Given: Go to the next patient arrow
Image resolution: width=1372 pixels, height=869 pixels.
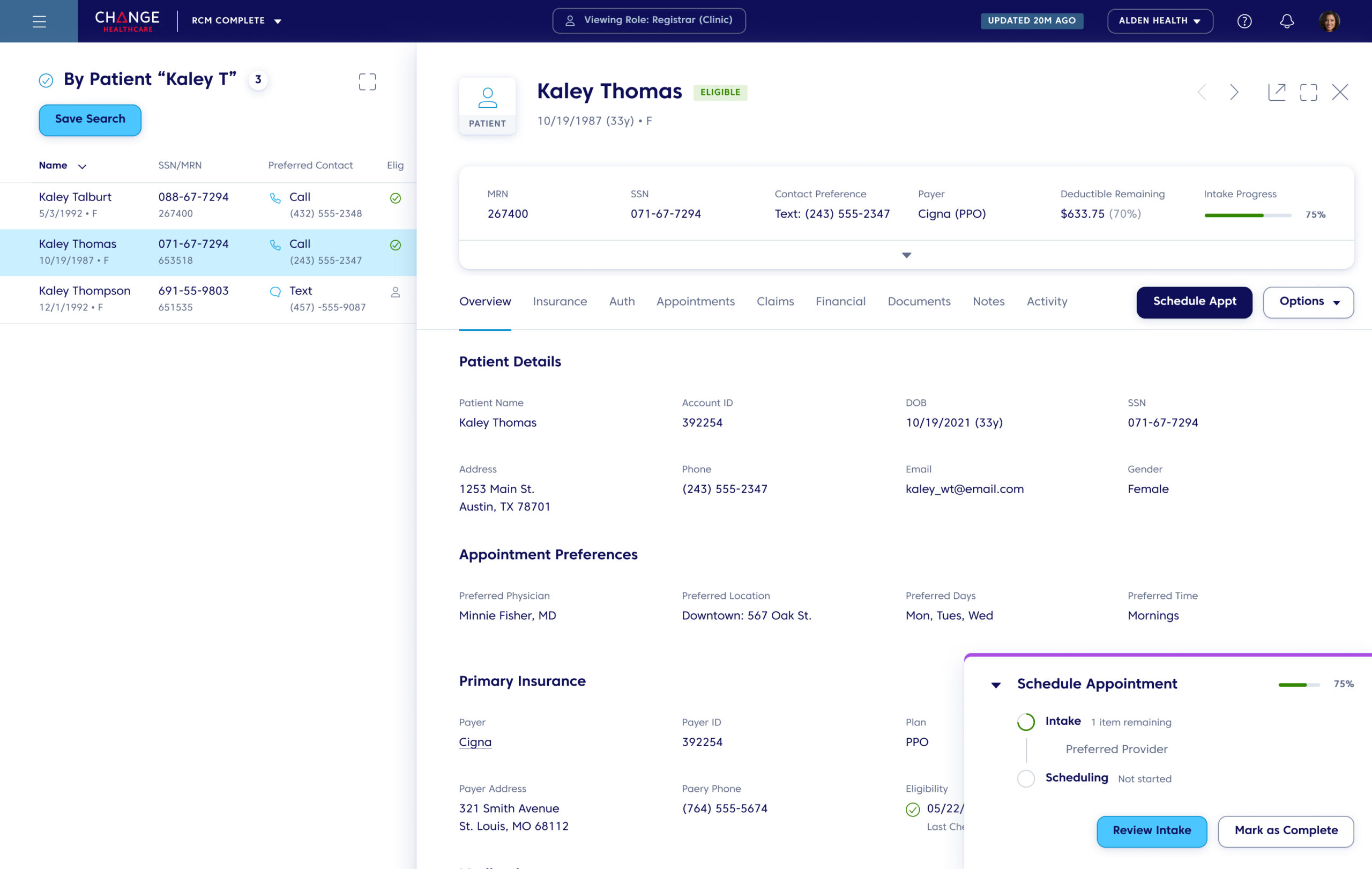Looking at the screenshot, I should pyautogui.click(x=1234, y=92).
